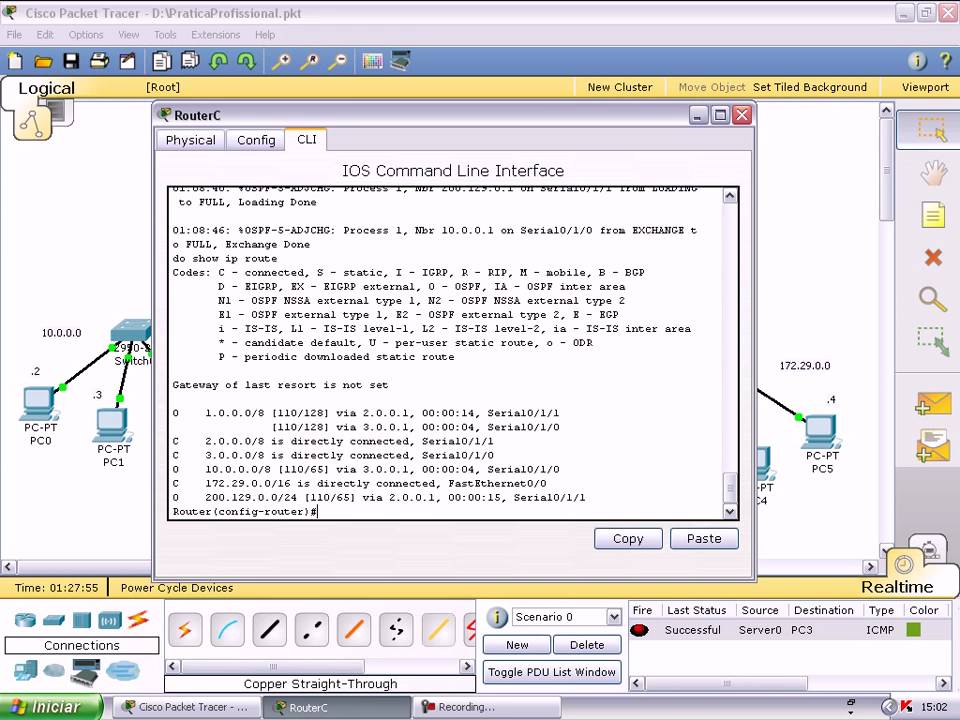Viewport: 960px width, 720px height.
Task: Select PC0 in the workspace
Action: point(40,404)
